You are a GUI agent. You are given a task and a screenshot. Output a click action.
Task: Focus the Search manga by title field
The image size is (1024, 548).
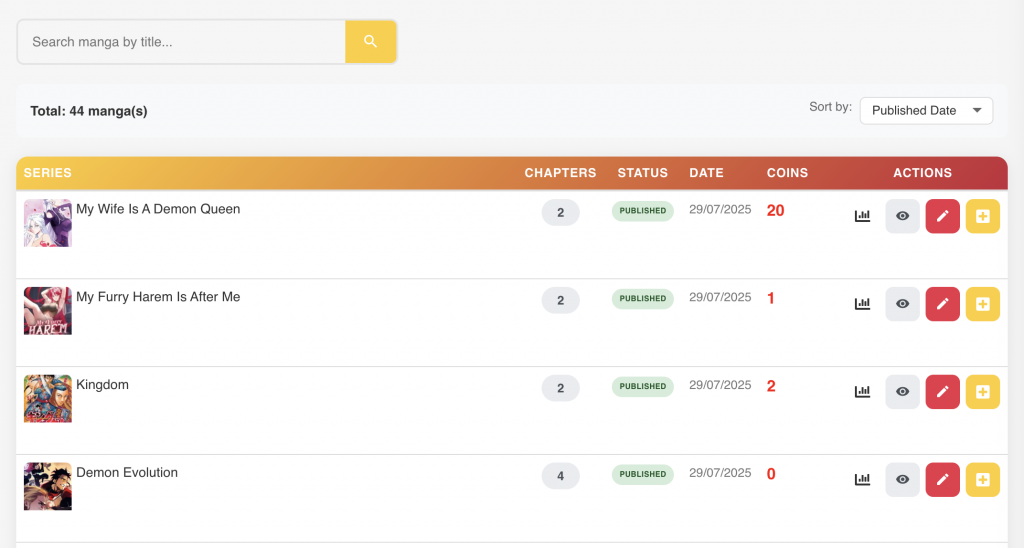182,42
